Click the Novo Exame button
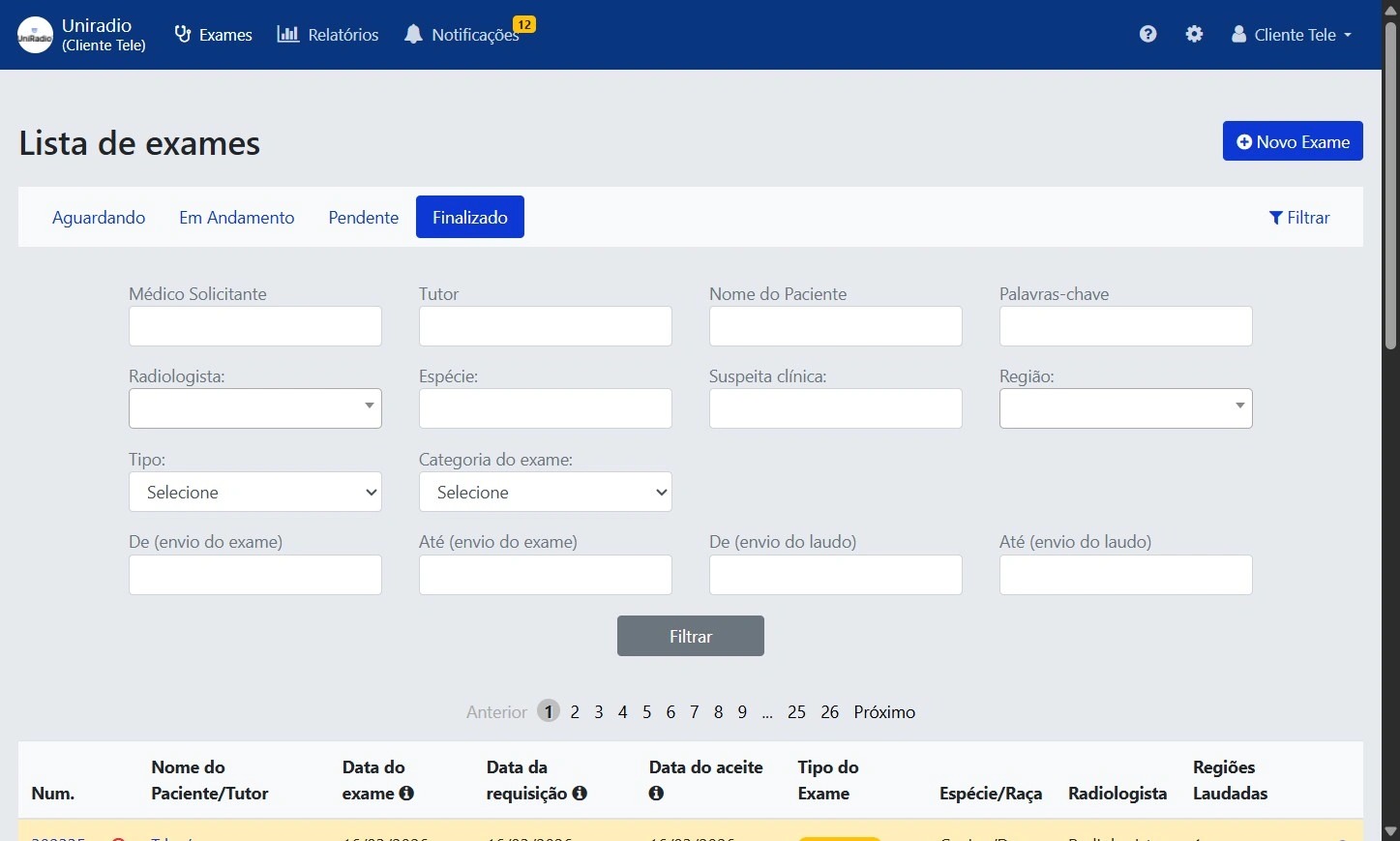 pyautogui.click(x=1292, y=141)
